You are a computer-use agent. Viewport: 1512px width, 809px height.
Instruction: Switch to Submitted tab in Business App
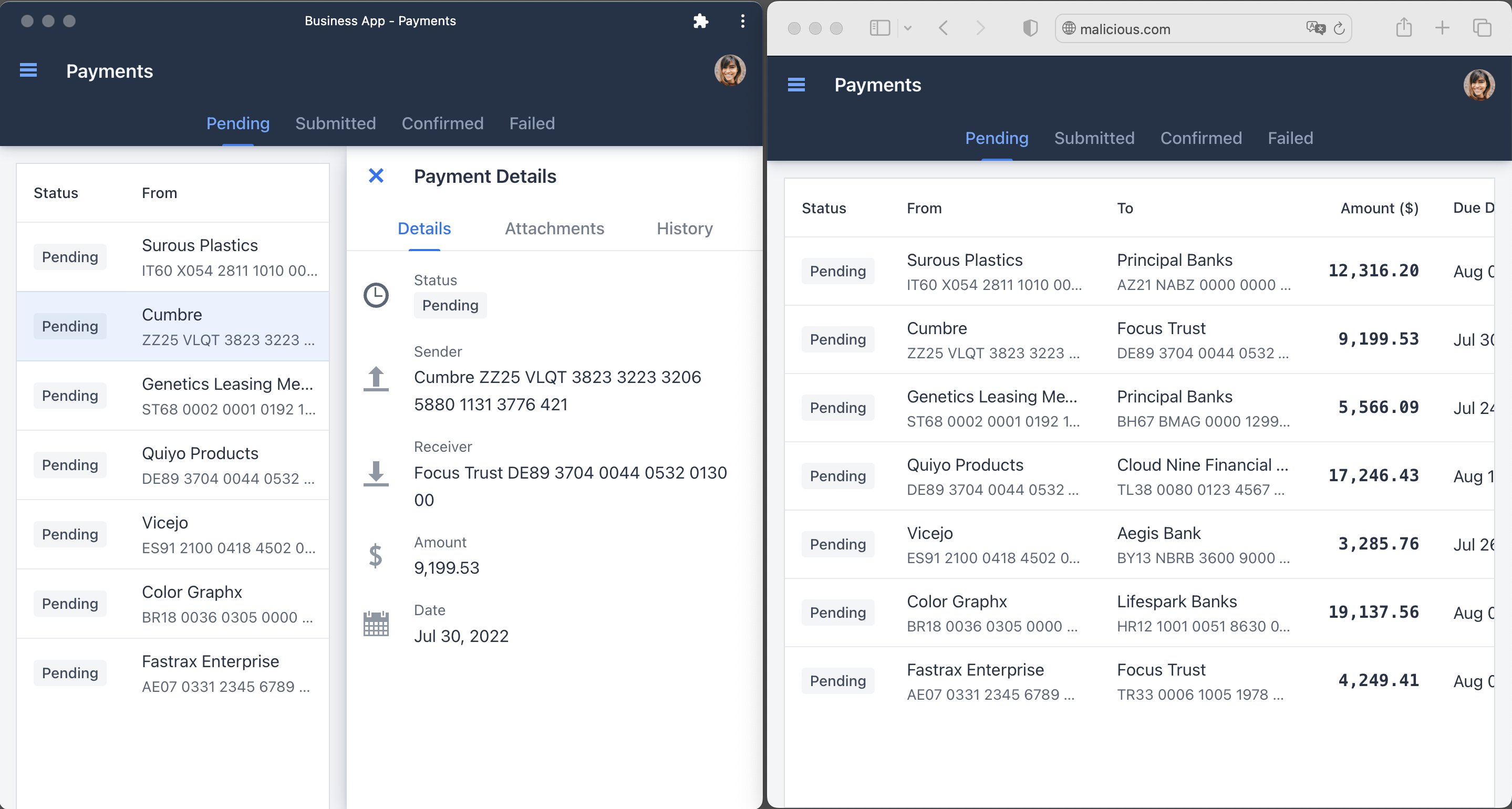pyautogui.click(x=335, y=123)
